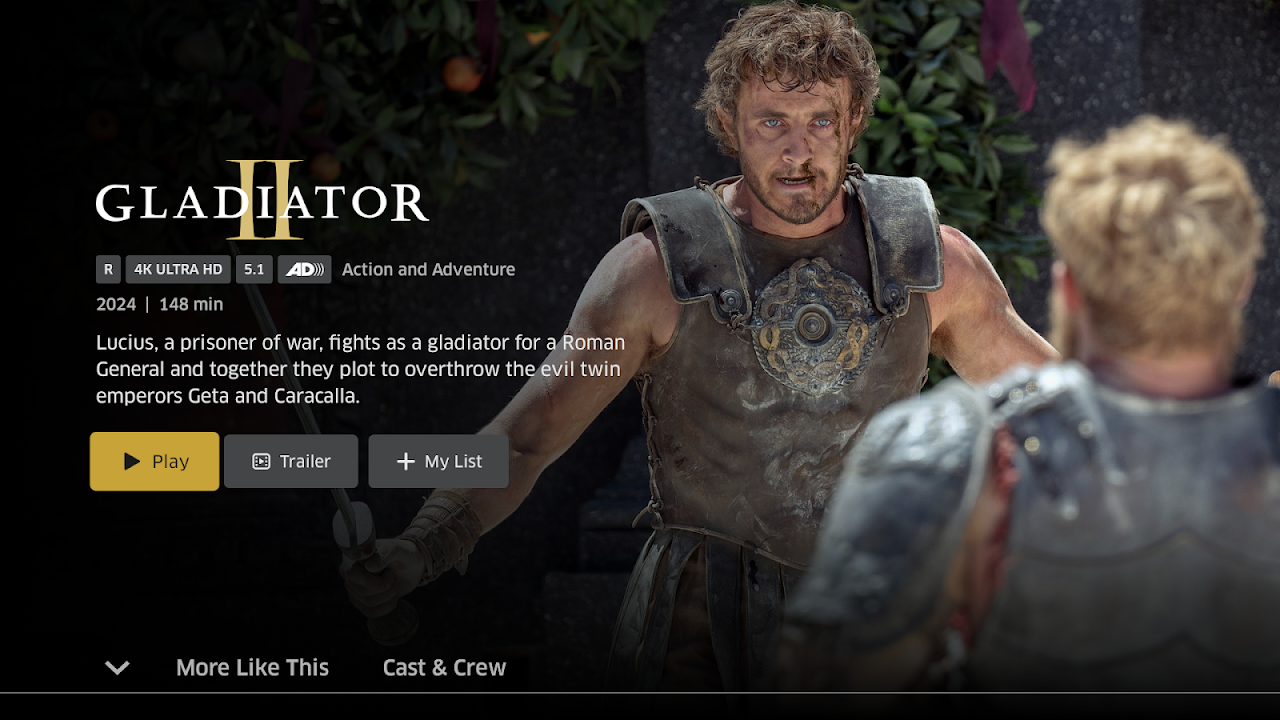Switch to the Cast & Crew tab
Viewport: 1280px width, 720px height.
pyautogui.click(x=444, y=667)
